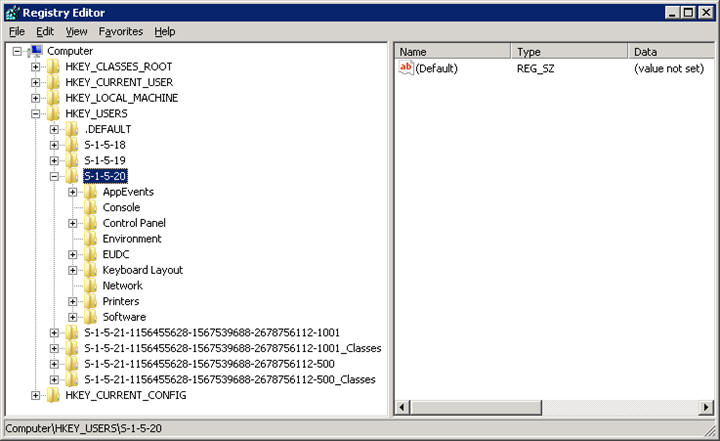Screen dimensions: 720x441
Task: Collapse the Computer root node
Action: tap(17, 51)
